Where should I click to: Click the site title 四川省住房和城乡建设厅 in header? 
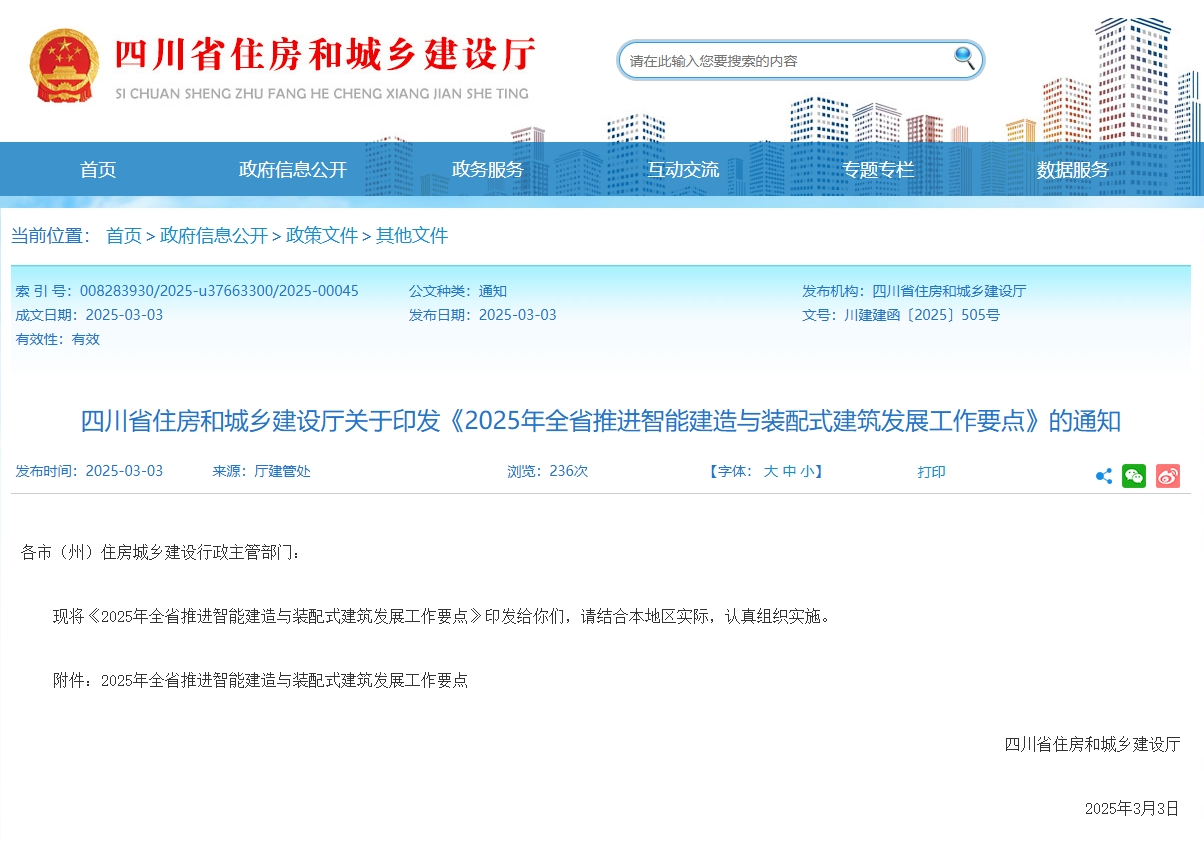click(325, 55)
